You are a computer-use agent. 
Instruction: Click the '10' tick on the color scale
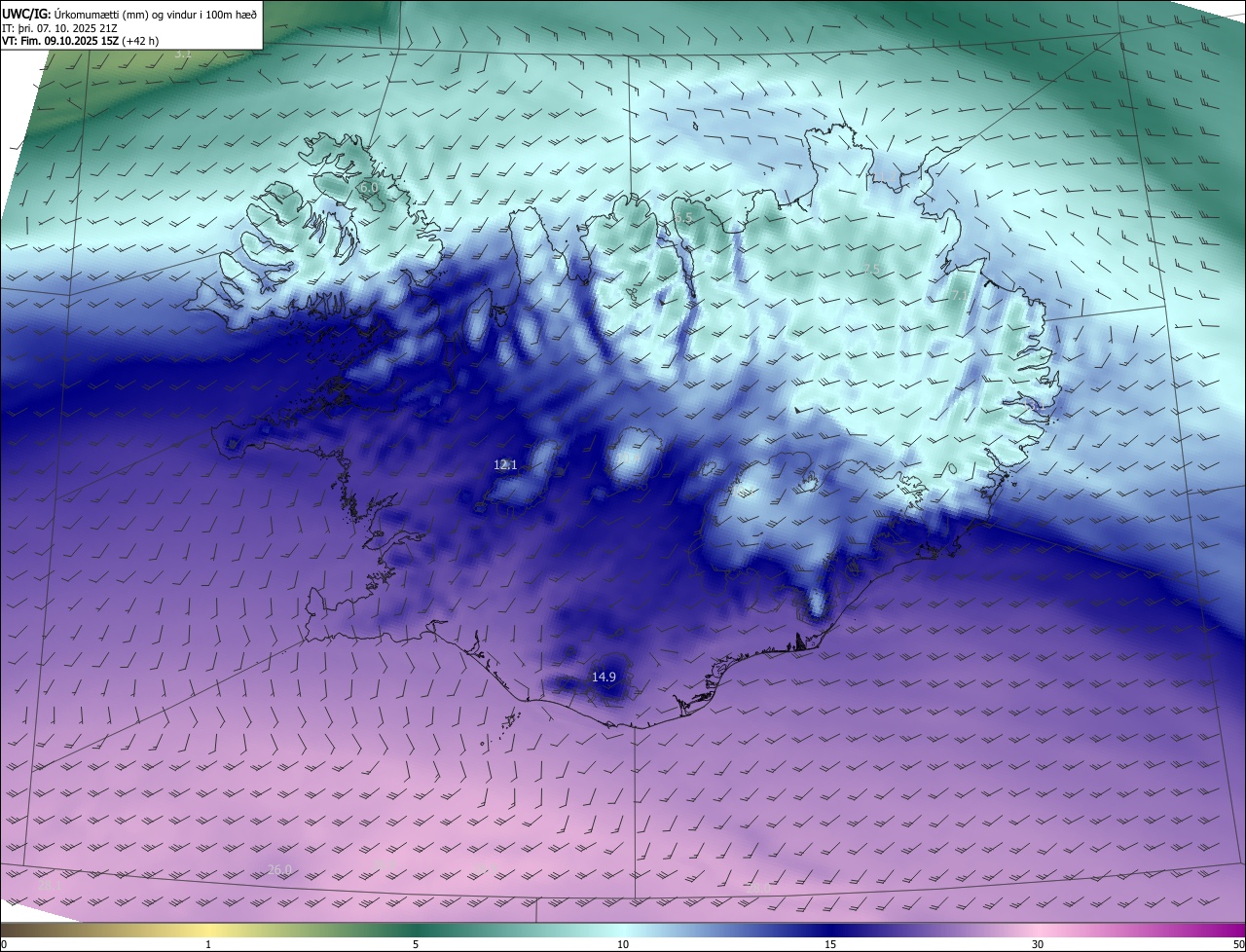click(x=623, y=944)
